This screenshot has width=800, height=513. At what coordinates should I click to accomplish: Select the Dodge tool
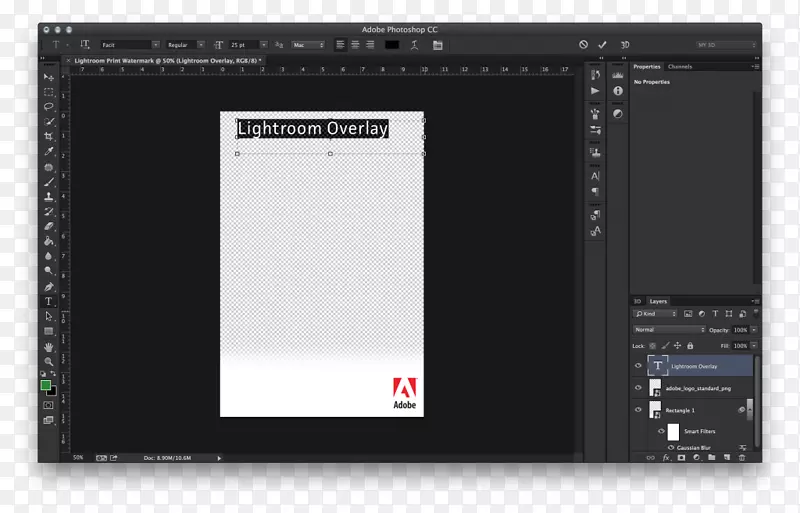coord(48,271)
